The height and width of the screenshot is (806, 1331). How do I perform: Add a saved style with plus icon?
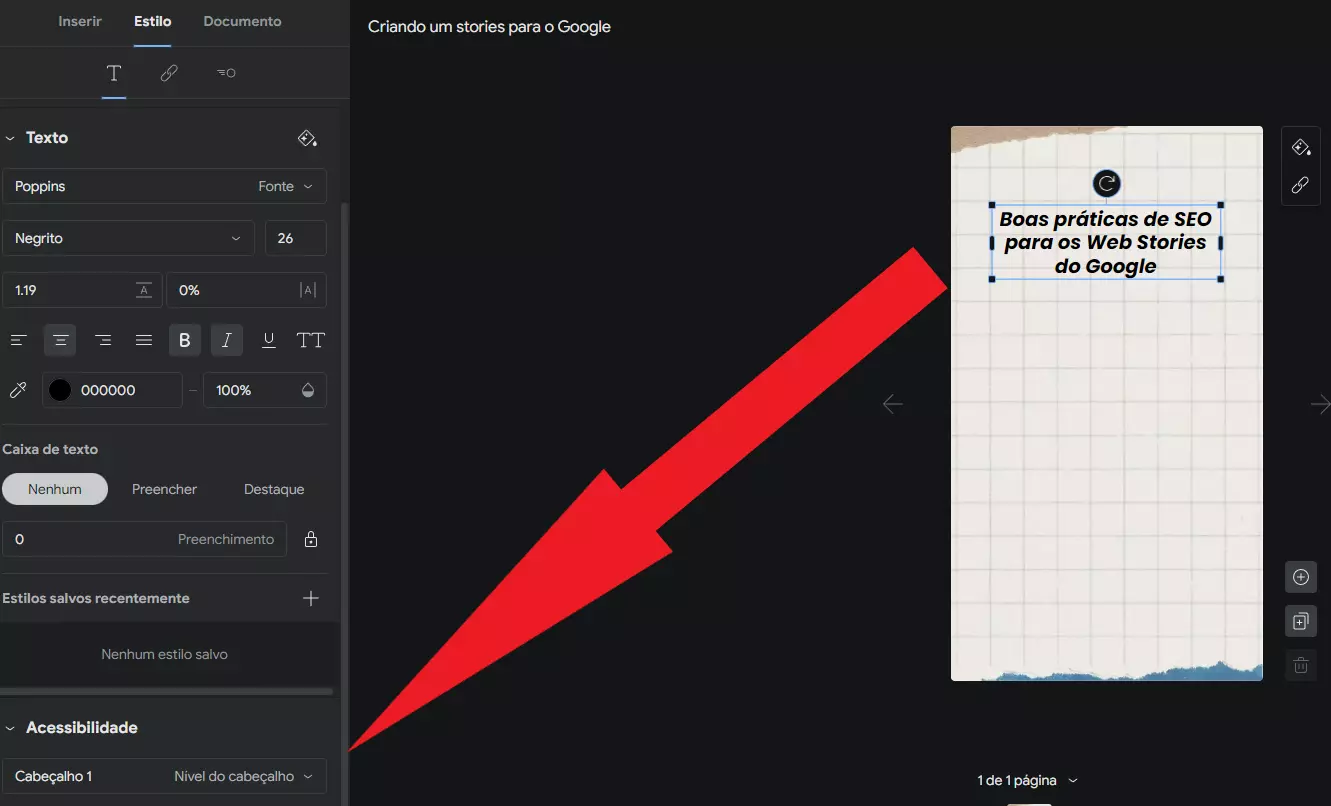pos(311,598)
